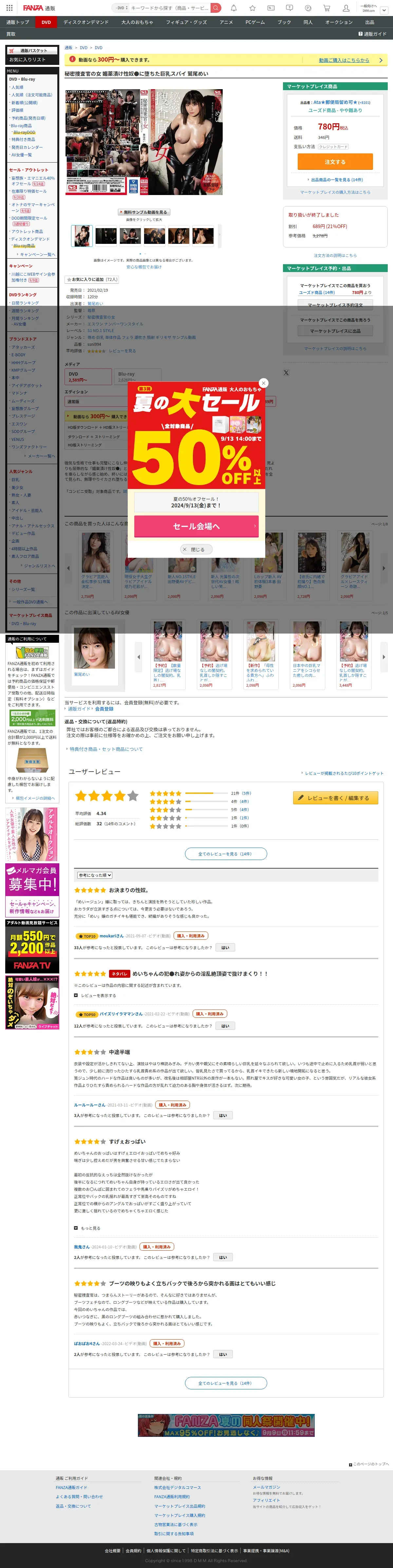
Task: Click the orange info icon in notice
Action: (72, 60)
